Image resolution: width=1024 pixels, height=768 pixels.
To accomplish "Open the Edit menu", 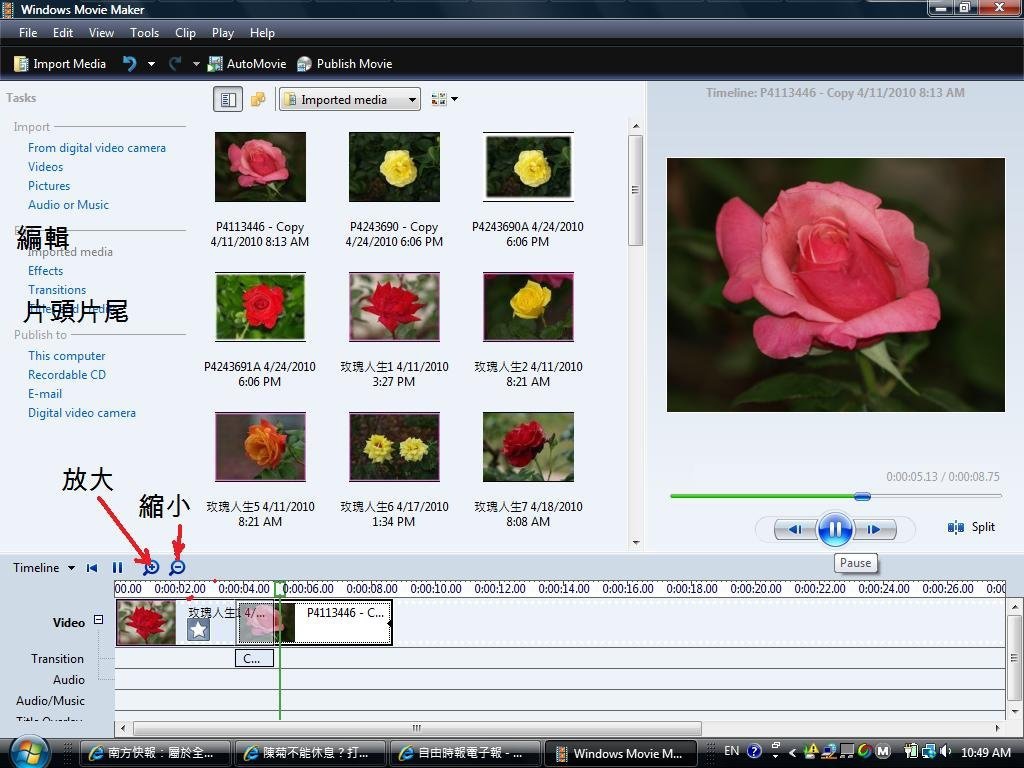I will click(x=63, y=33).
